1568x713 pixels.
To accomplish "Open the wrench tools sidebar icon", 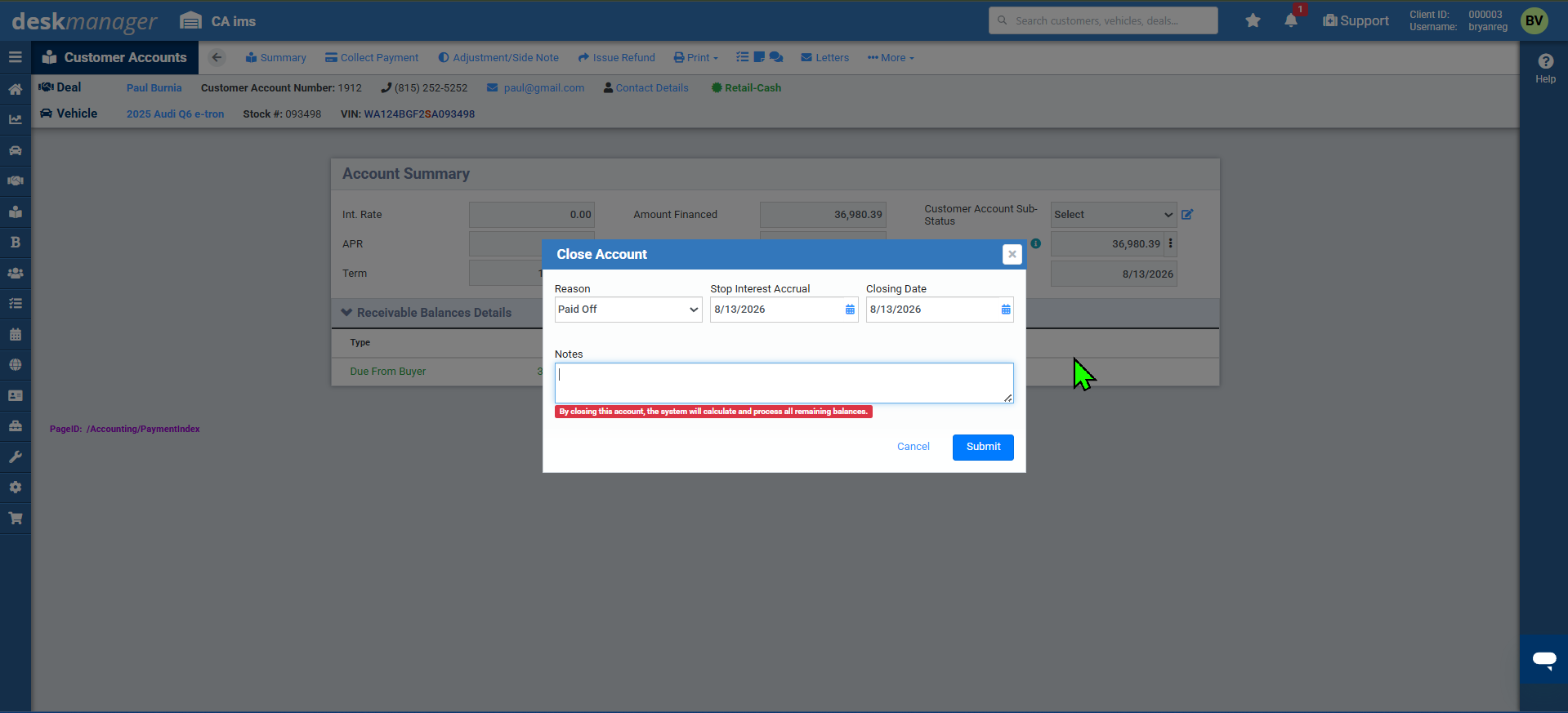I will coord(15,457).
